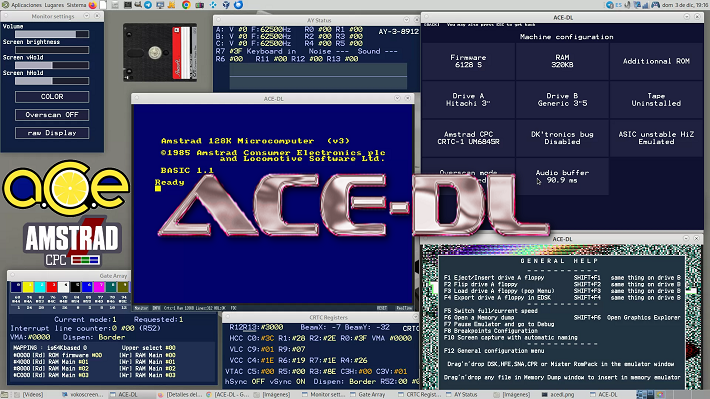Select Gate Array magenta swatch 7
This screenshot has width=710, height=399.
tap(99, 287)
